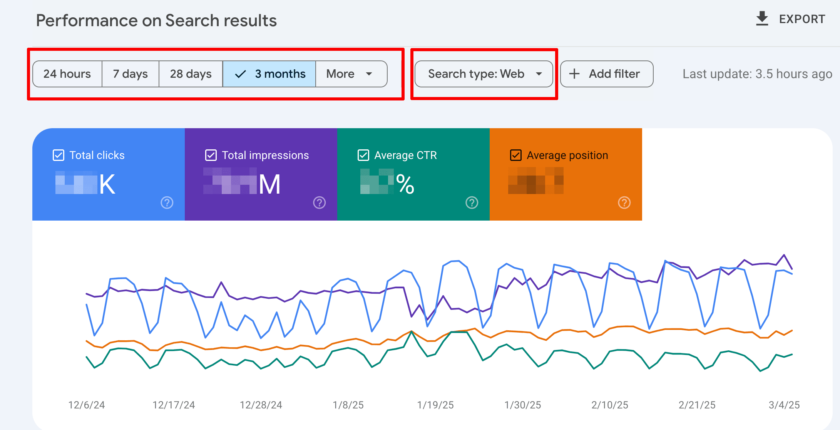840x430 pixels.
Task: Select the 24 hours date range
Action: (67, 74)
